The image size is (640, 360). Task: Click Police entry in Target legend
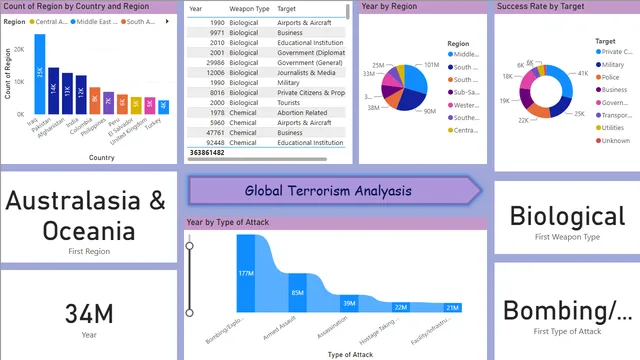(x=607, y=77)
